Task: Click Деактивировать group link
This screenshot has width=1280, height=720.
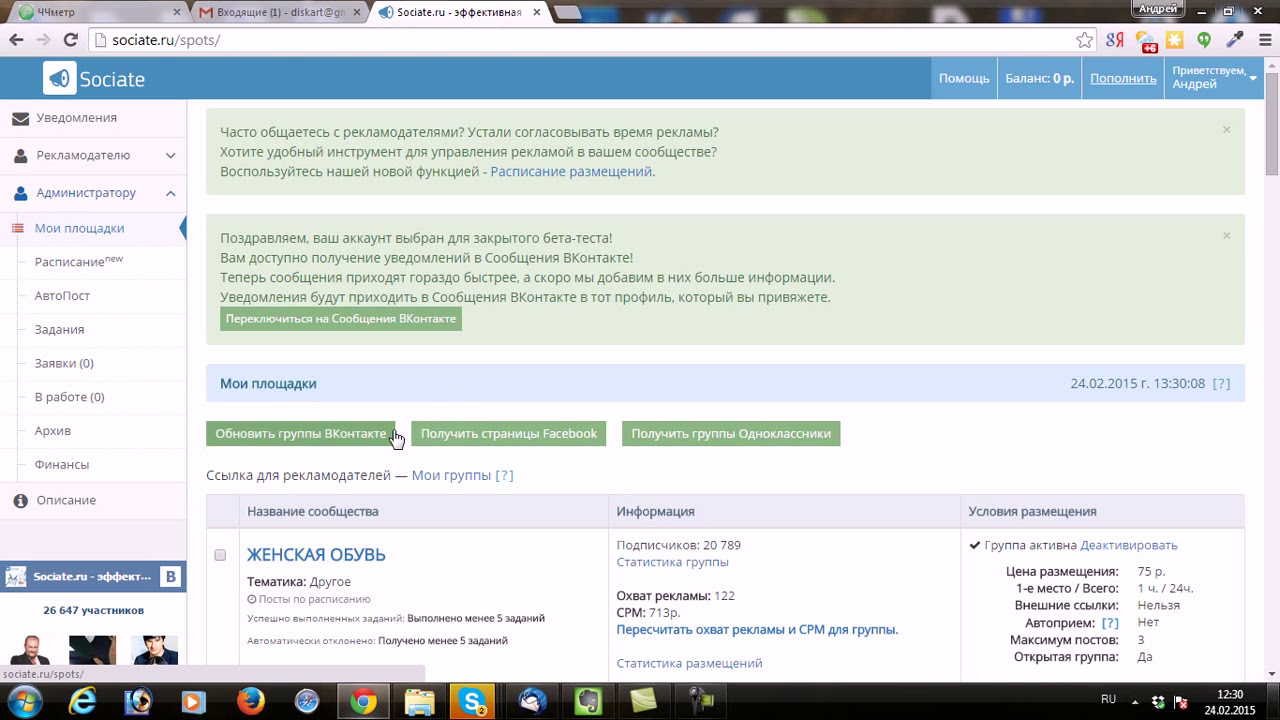Action: (x=1129, y=546)
